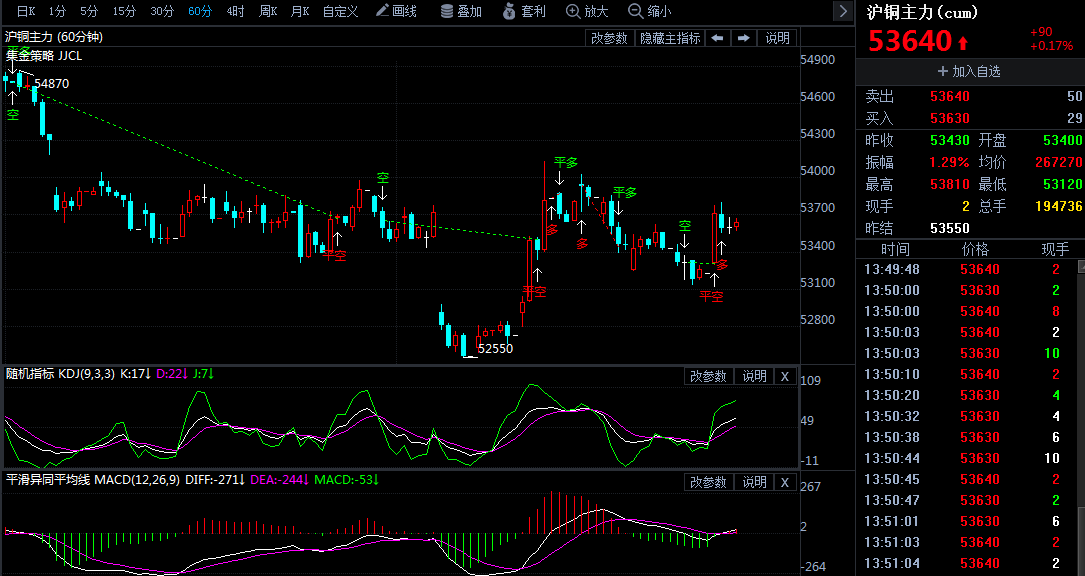Click the 52550 low price label on chart
The image size is (1085, 576).
(x=495, y=349)
